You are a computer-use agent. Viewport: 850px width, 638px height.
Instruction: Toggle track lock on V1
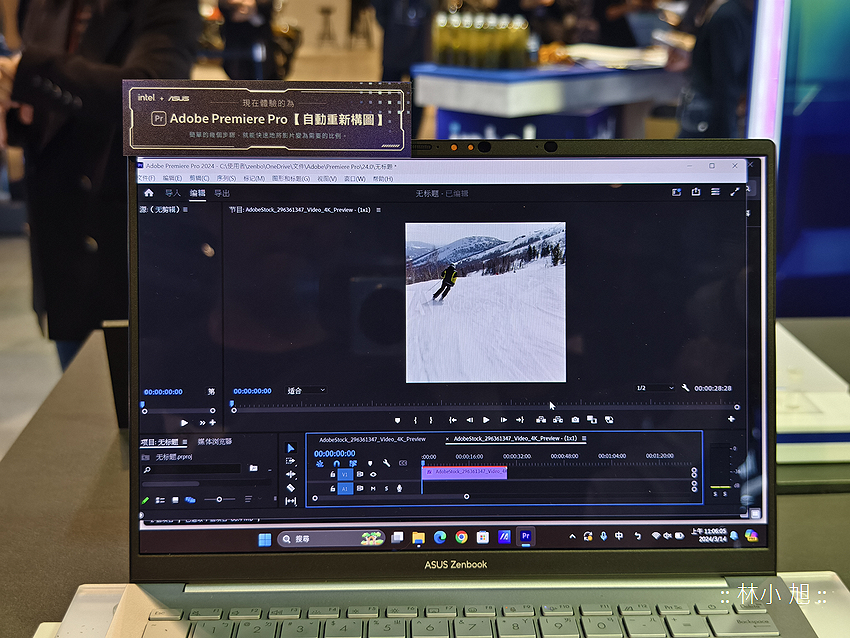333,474
